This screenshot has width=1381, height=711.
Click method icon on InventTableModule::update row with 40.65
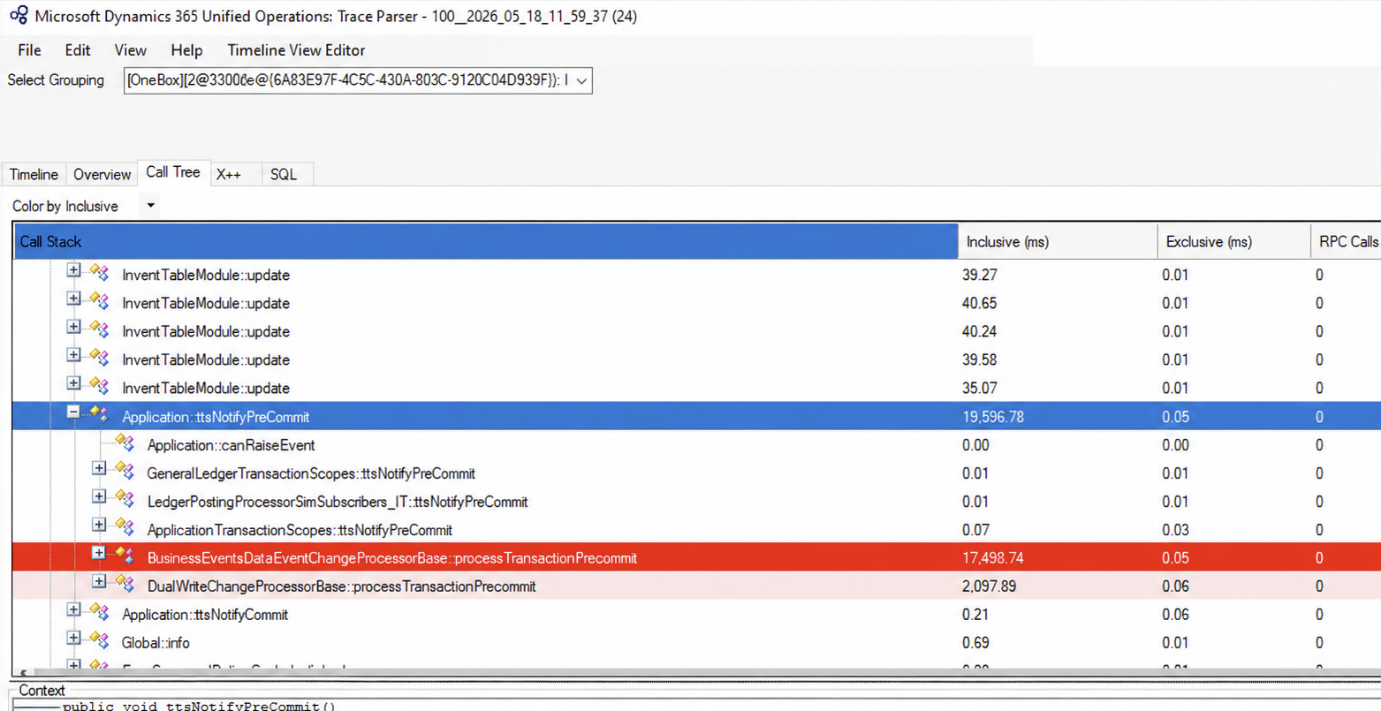click(99, 301)
